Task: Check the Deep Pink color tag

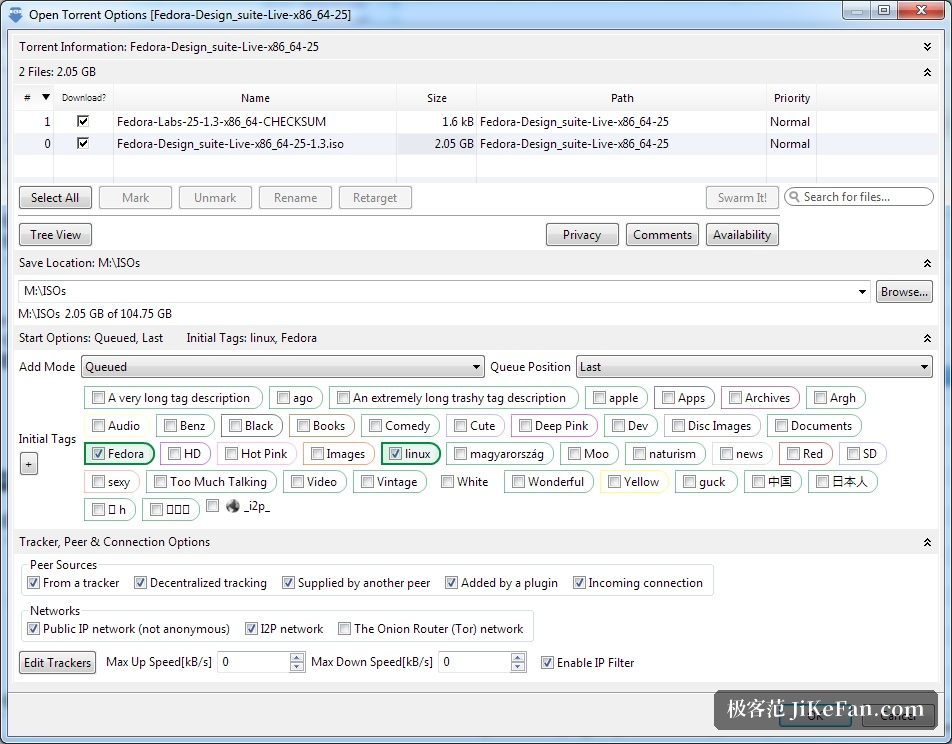Action: pos(525,426)
